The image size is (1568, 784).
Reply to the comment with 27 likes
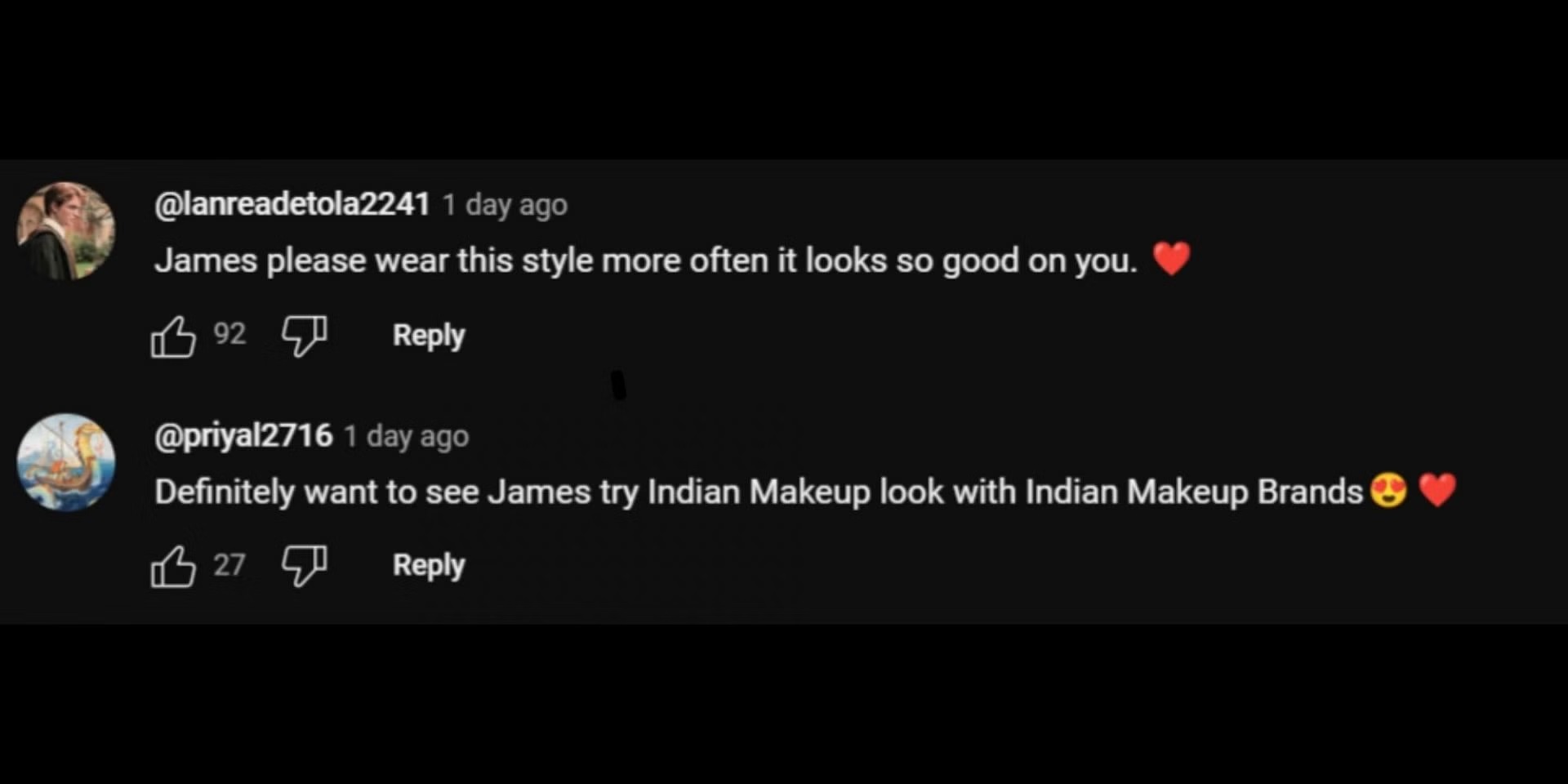pyautogui.click(x=429, y=566)
